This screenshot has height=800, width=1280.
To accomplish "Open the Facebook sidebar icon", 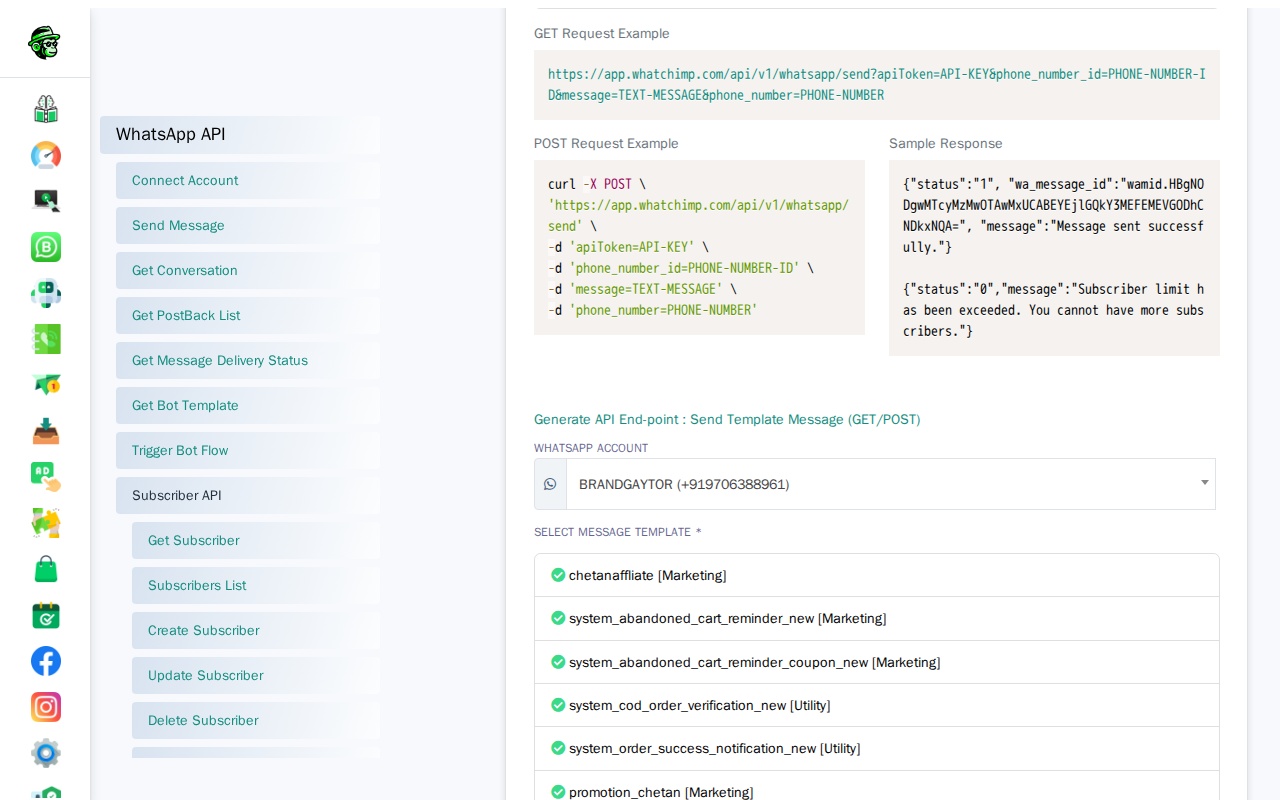I will pos(46,661).
